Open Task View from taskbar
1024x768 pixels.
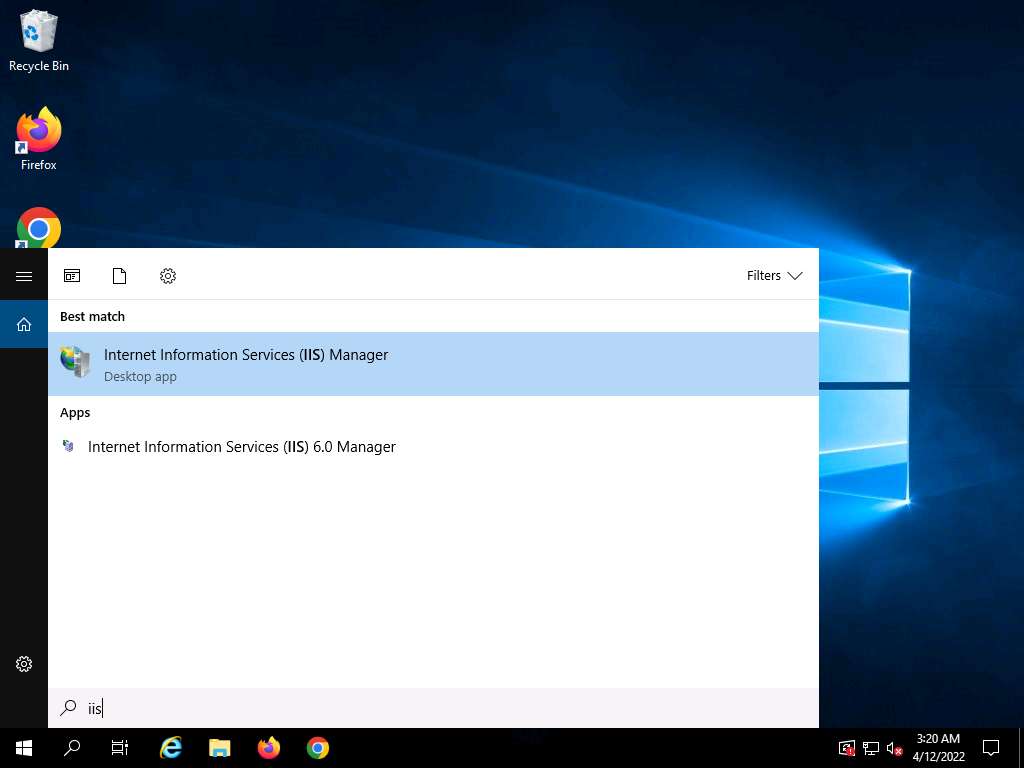[x=120, y=748]
